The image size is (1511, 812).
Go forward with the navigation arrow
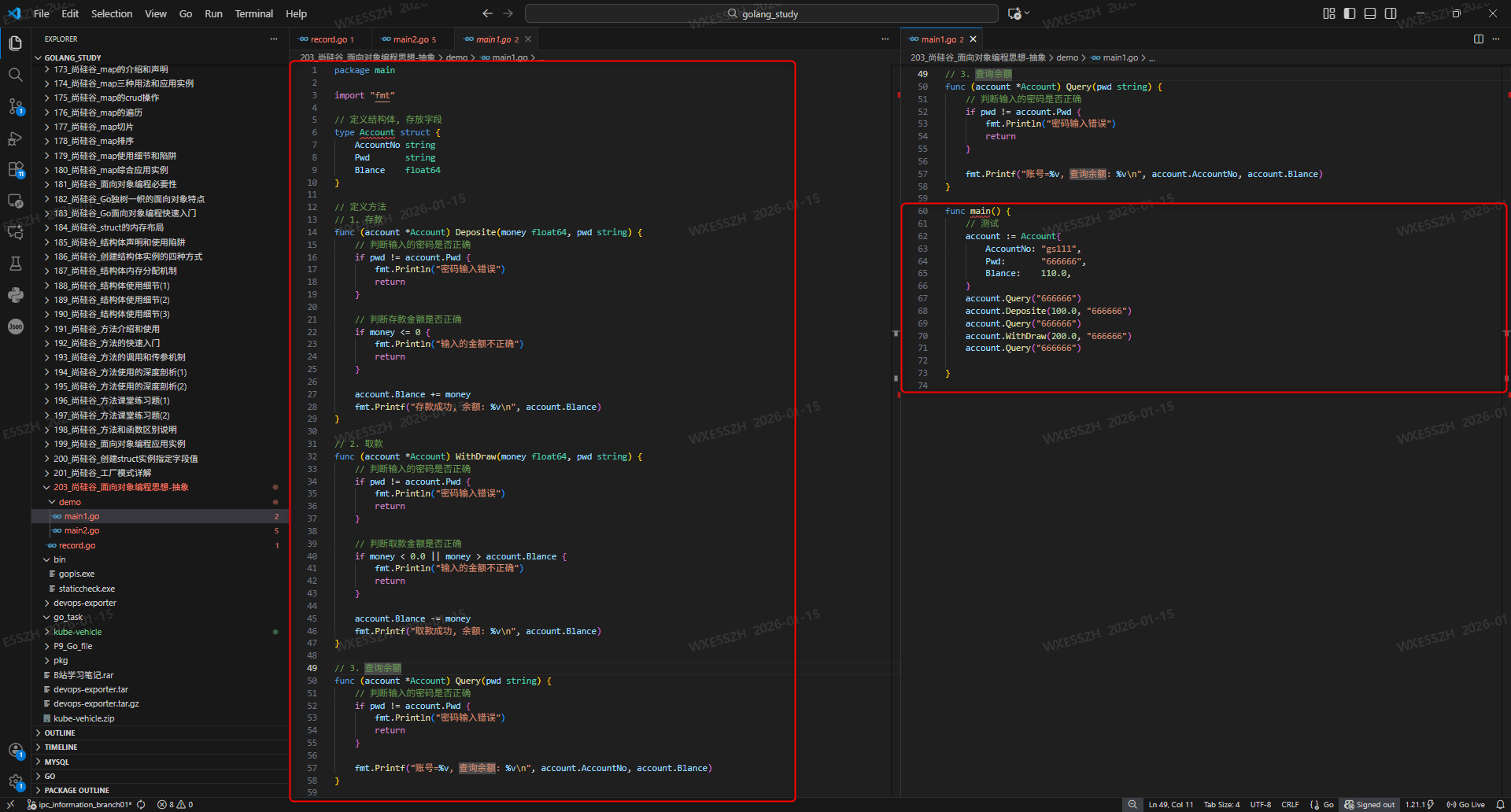(508, 13)
